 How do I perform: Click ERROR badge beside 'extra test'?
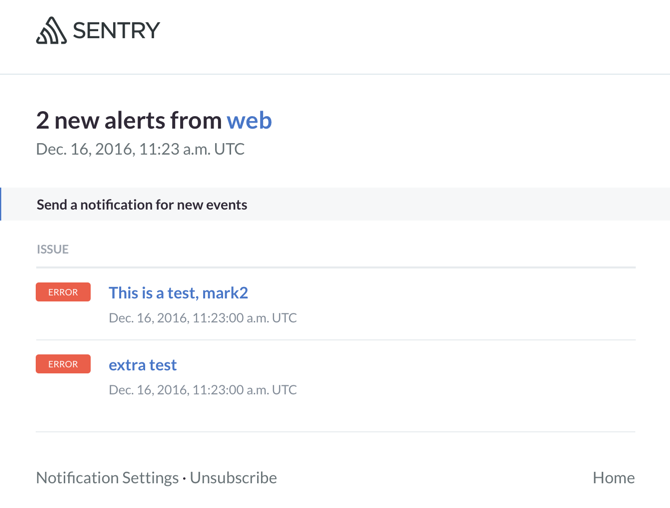click(x=63, y=364)
